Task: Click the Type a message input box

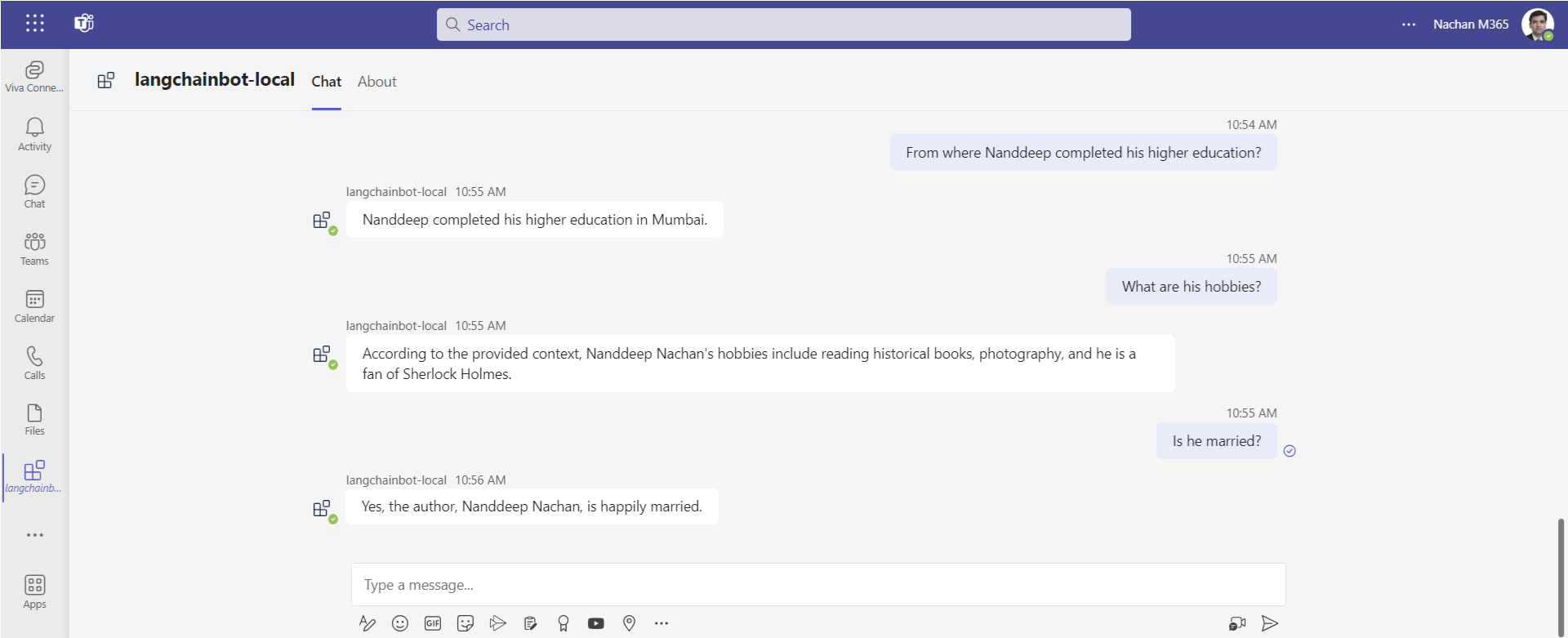Action: [817, 585]
